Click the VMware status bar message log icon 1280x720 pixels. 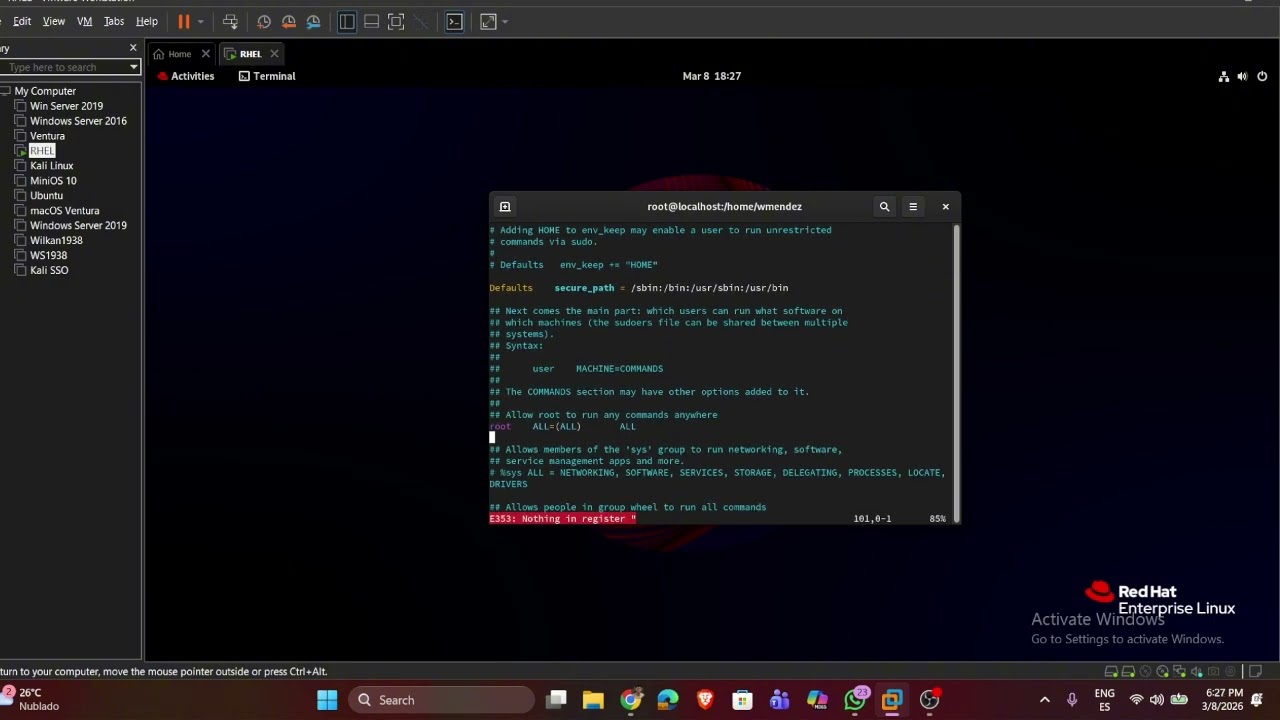click(x=1255, y=671)
